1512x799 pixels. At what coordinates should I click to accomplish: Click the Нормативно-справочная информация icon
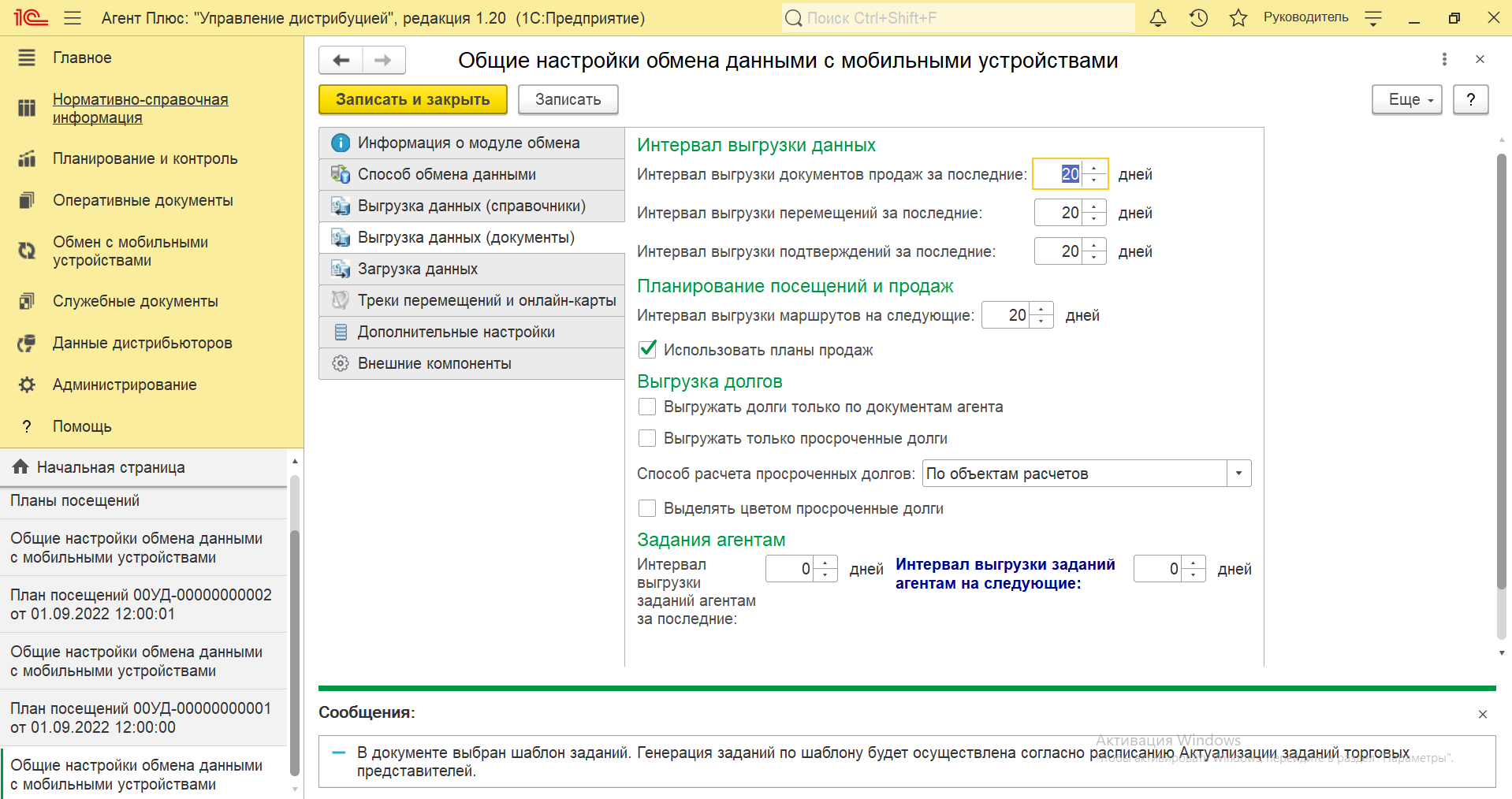tap(27, 108)
